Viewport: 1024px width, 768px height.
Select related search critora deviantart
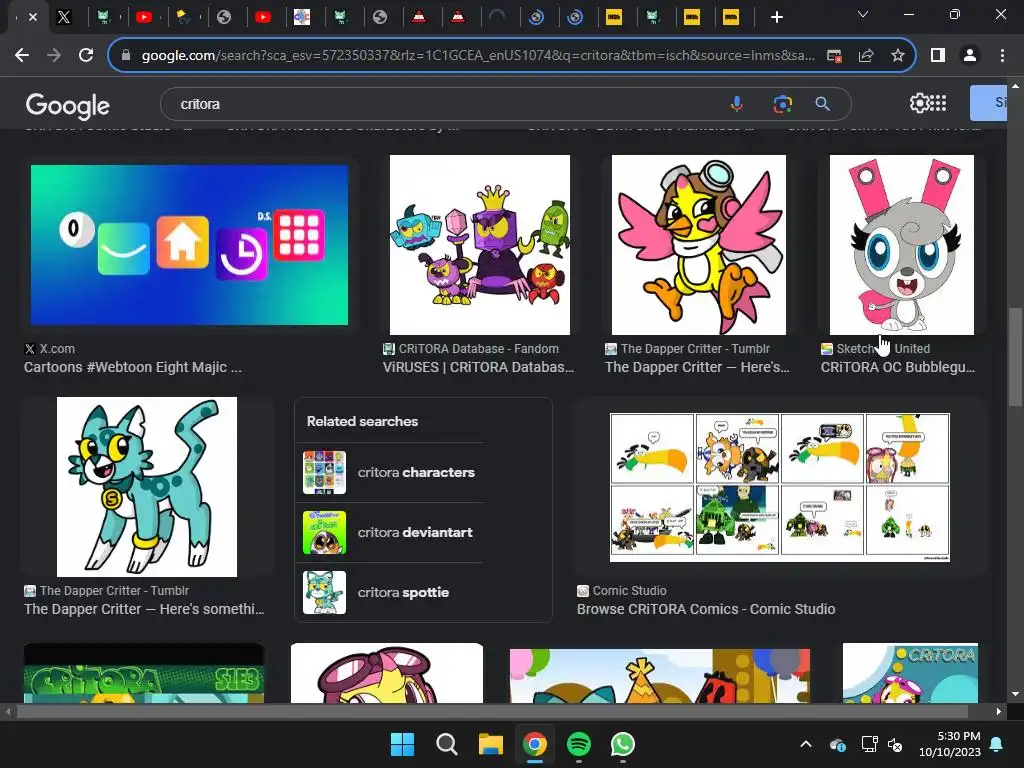(390, 532)
